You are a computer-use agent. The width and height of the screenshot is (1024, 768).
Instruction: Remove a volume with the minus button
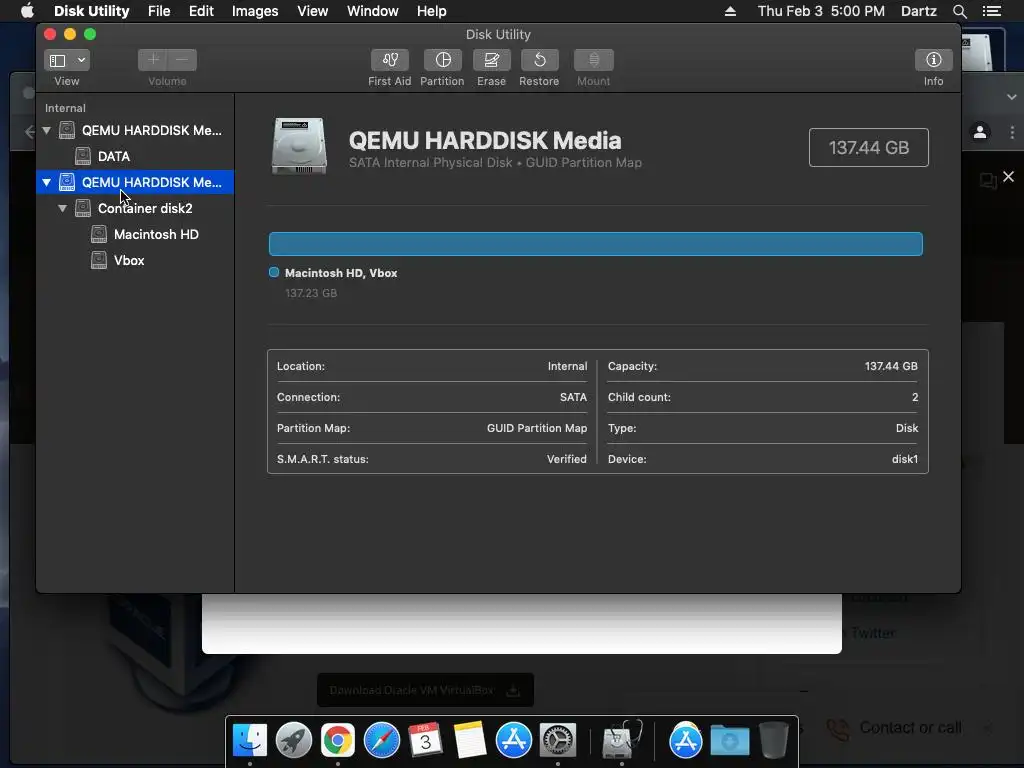(x=182, y=60)
